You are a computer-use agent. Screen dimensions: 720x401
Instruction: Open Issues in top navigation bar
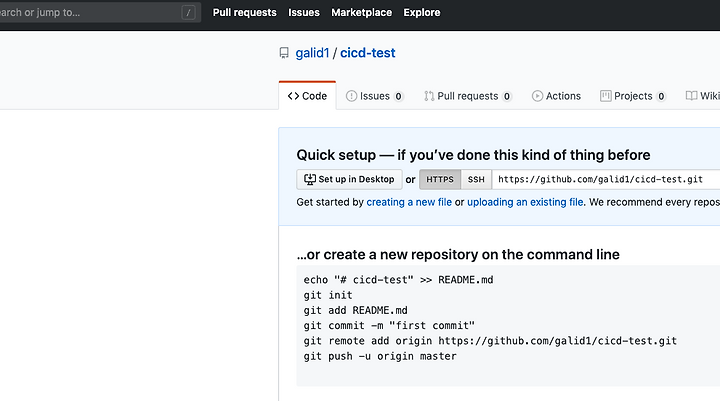pos(304,12)
